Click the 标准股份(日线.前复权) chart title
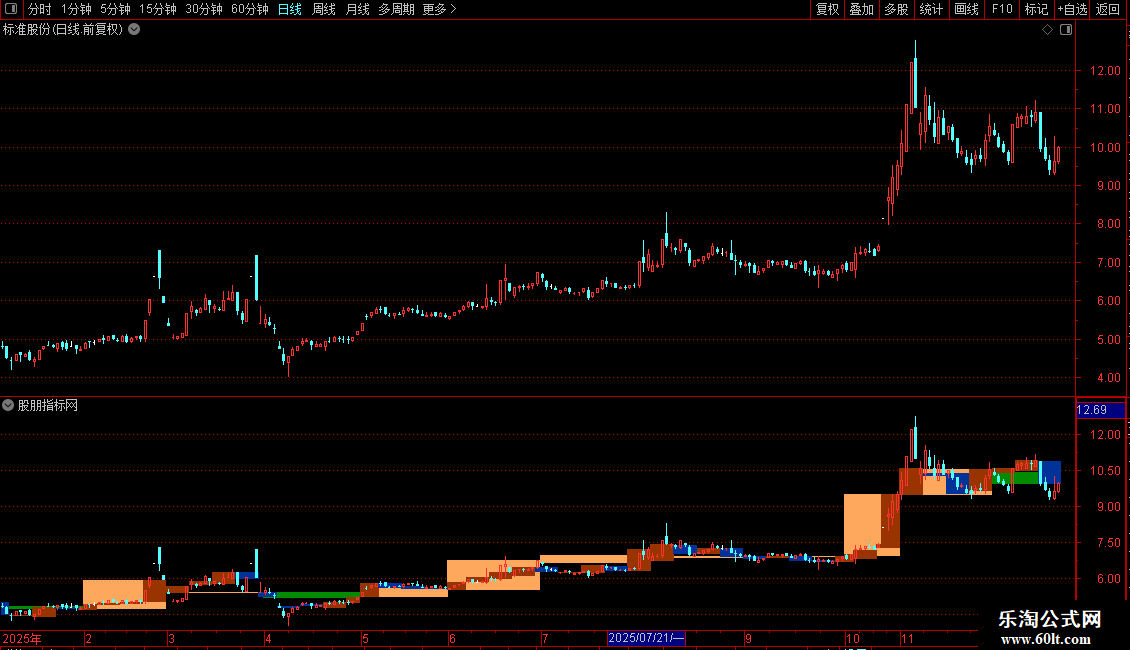The height and width of the screenshot is (650, 1130). (63, 30)
